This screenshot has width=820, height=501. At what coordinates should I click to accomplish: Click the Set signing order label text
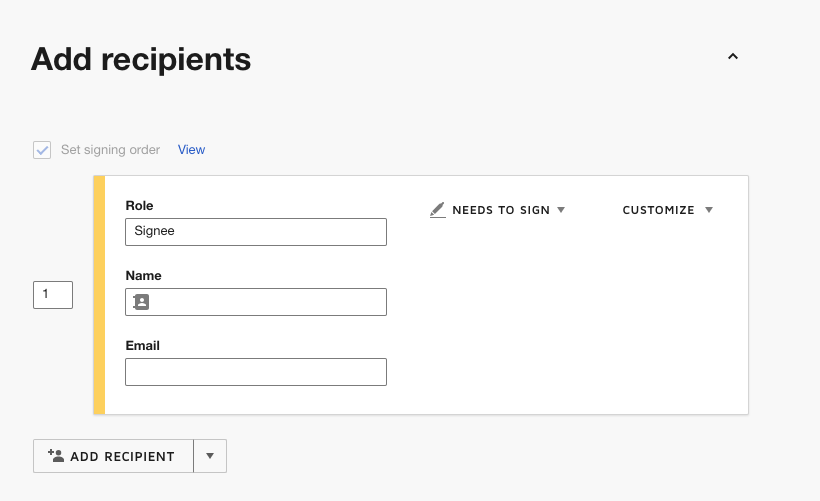click(x=110, y=150)
